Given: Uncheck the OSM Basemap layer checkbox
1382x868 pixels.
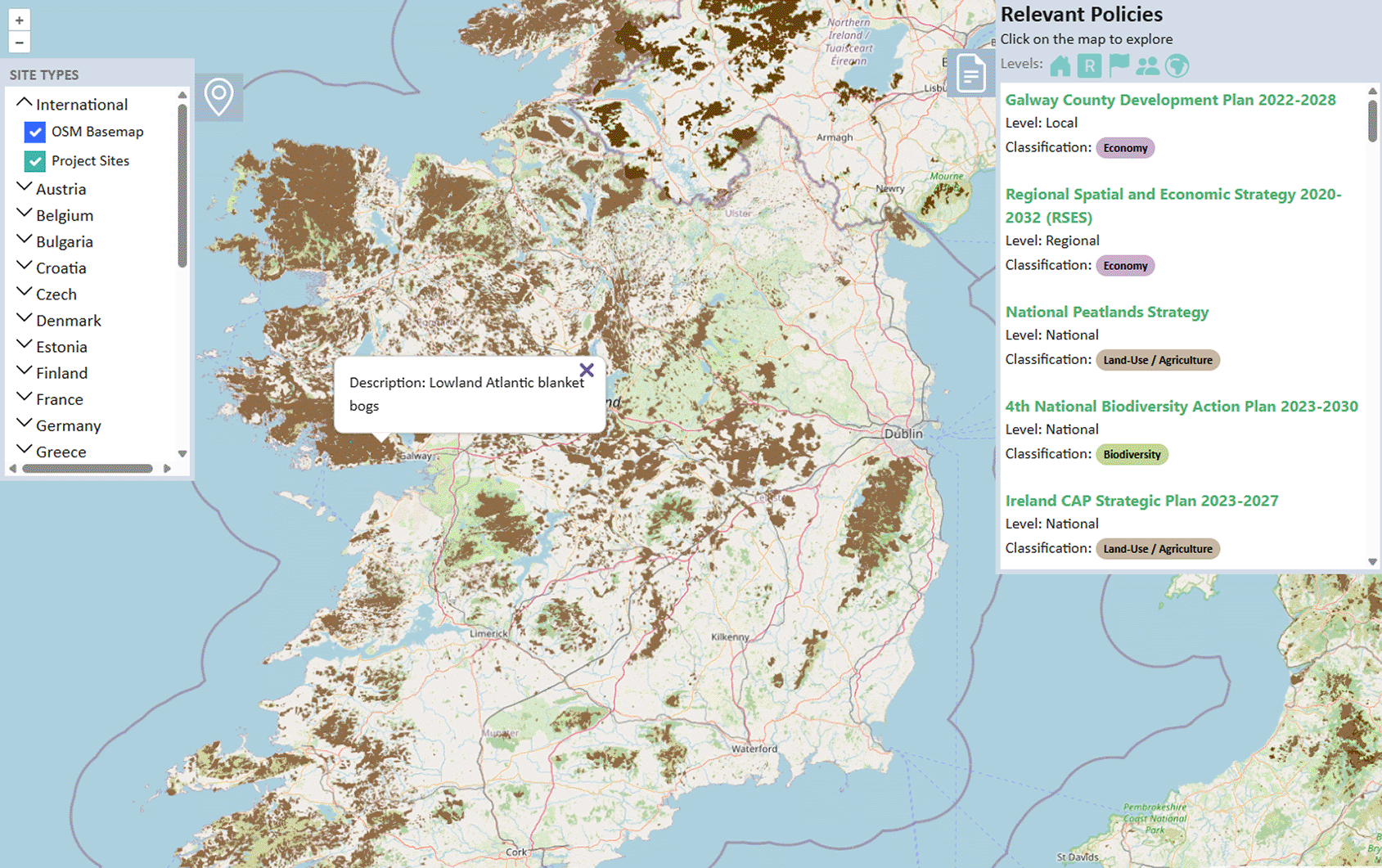Looking at the screenshot, I should (x=34, y=132).
